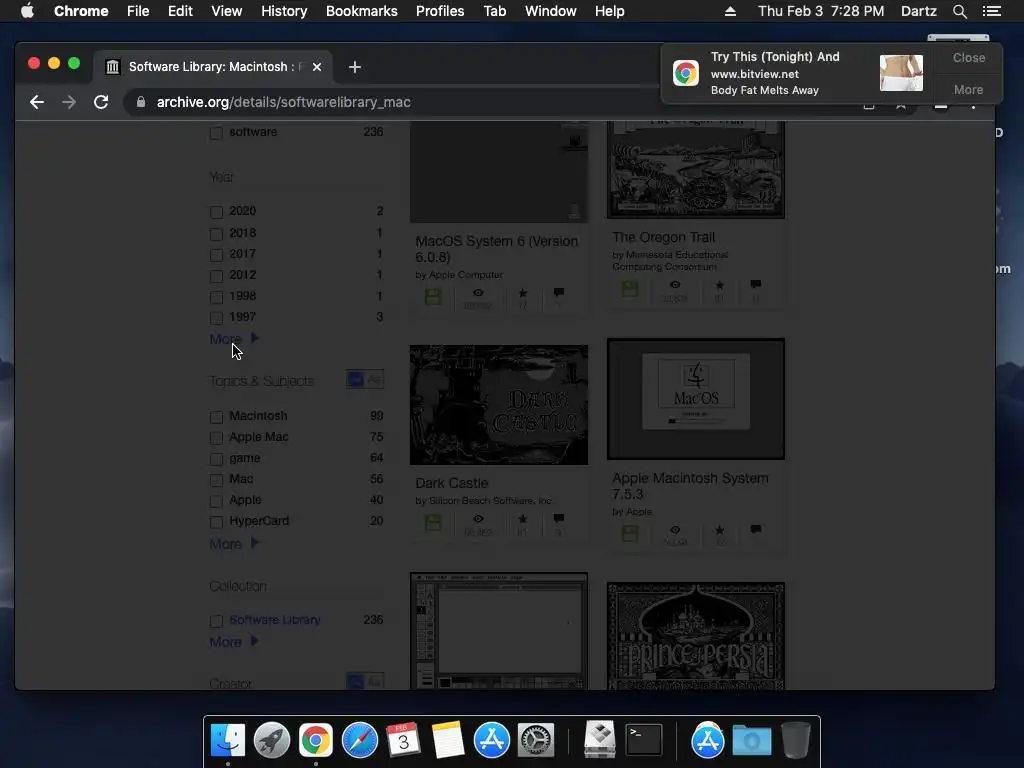Screen dimensions: 1024x768
Task: Tick the game topic checkbox
Action: pyautogui.click(x=216, y=459)
